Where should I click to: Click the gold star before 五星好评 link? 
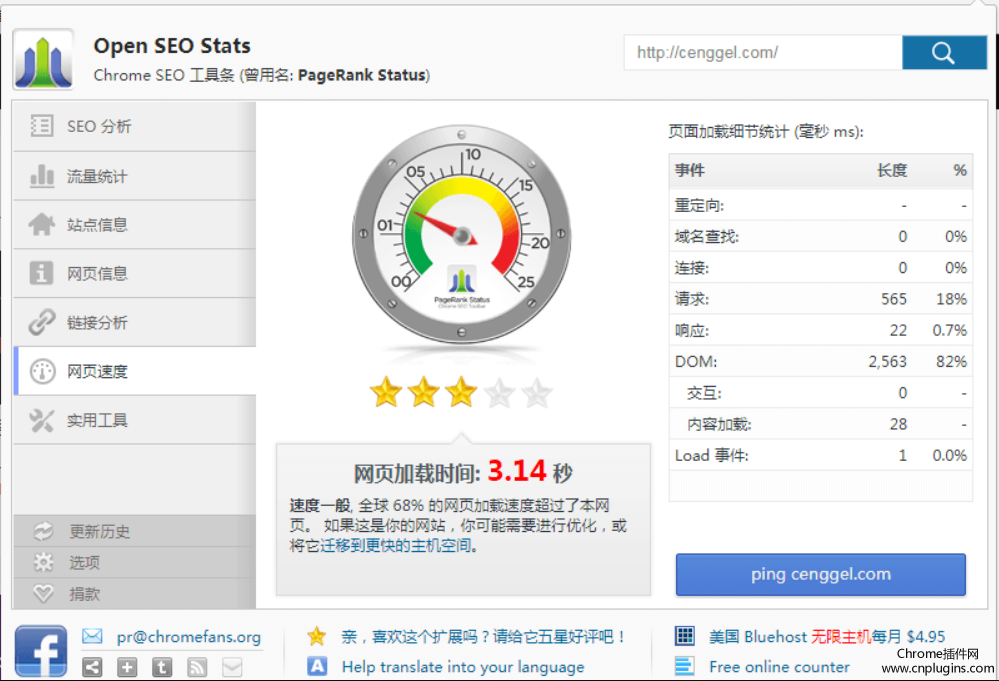click(x=317, y=636)
